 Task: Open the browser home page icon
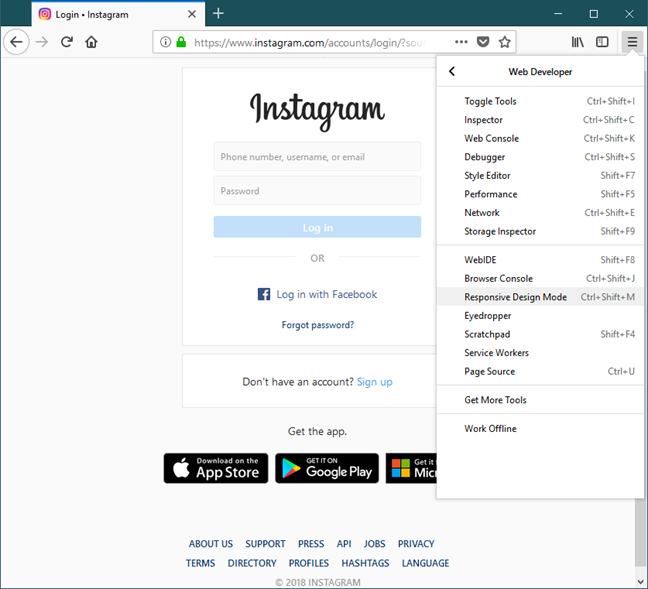pyautogui.click(x=91, y=42)
